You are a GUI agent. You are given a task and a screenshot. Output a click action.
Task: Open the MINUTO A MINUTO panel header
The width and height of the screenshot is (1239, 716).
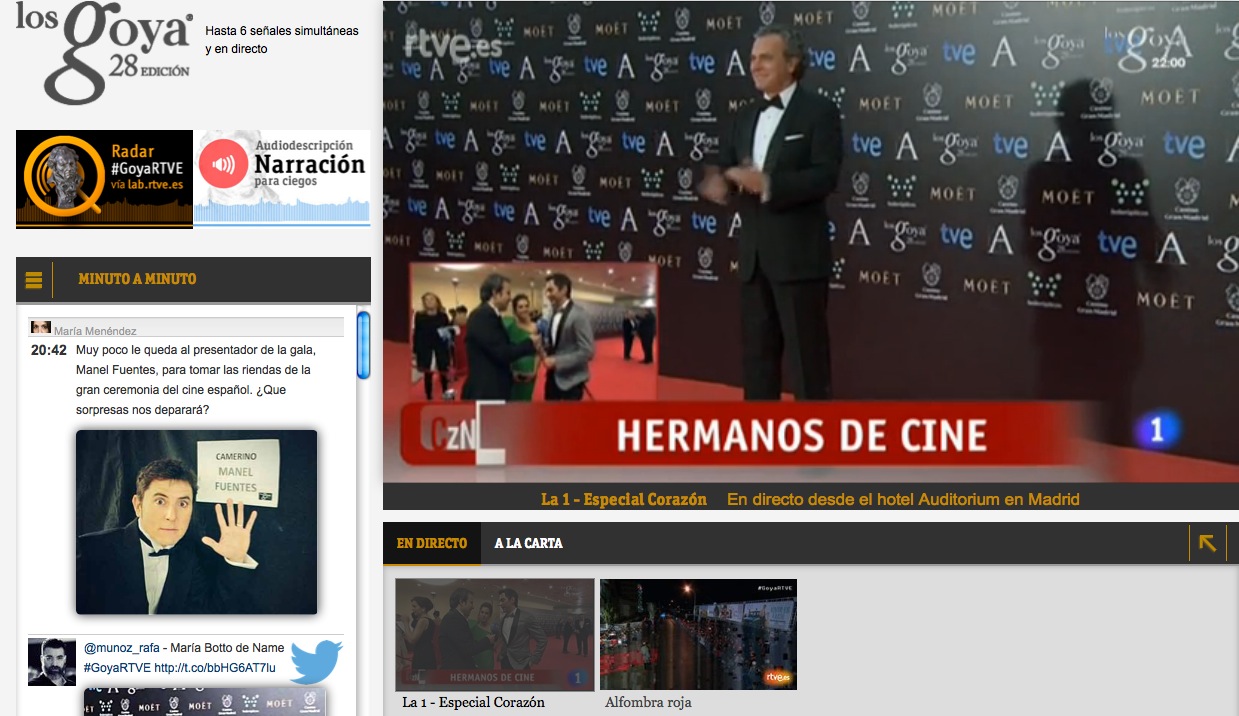pos(194,279)
